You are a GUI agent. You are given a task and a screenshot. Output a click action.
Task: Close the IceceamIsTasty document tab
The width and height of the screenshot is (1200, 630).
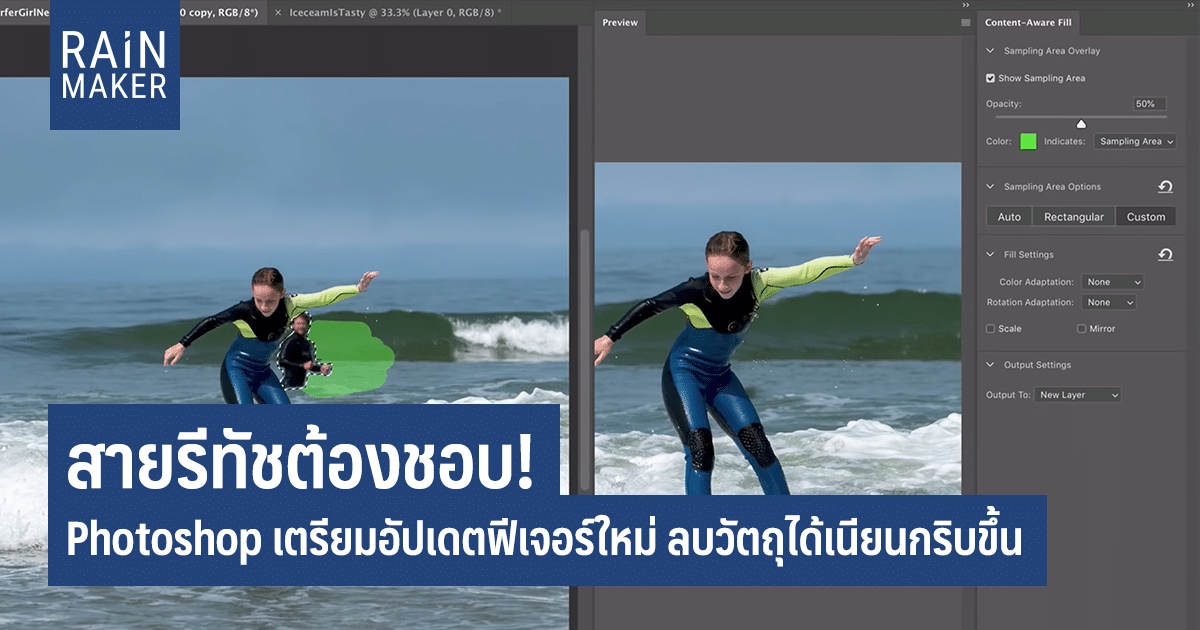[x=278, y=12]
